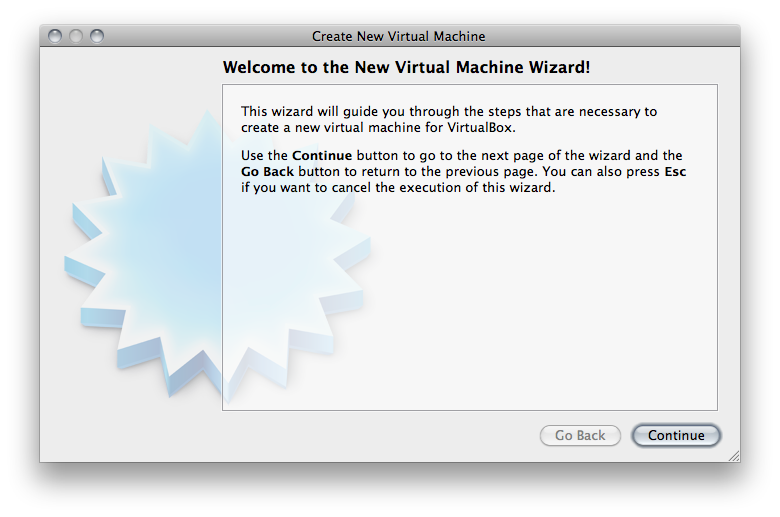This screenshot has height=517, width=780.
Task: Close the Create New Virtual Machine window
Action: pos(55,36)
